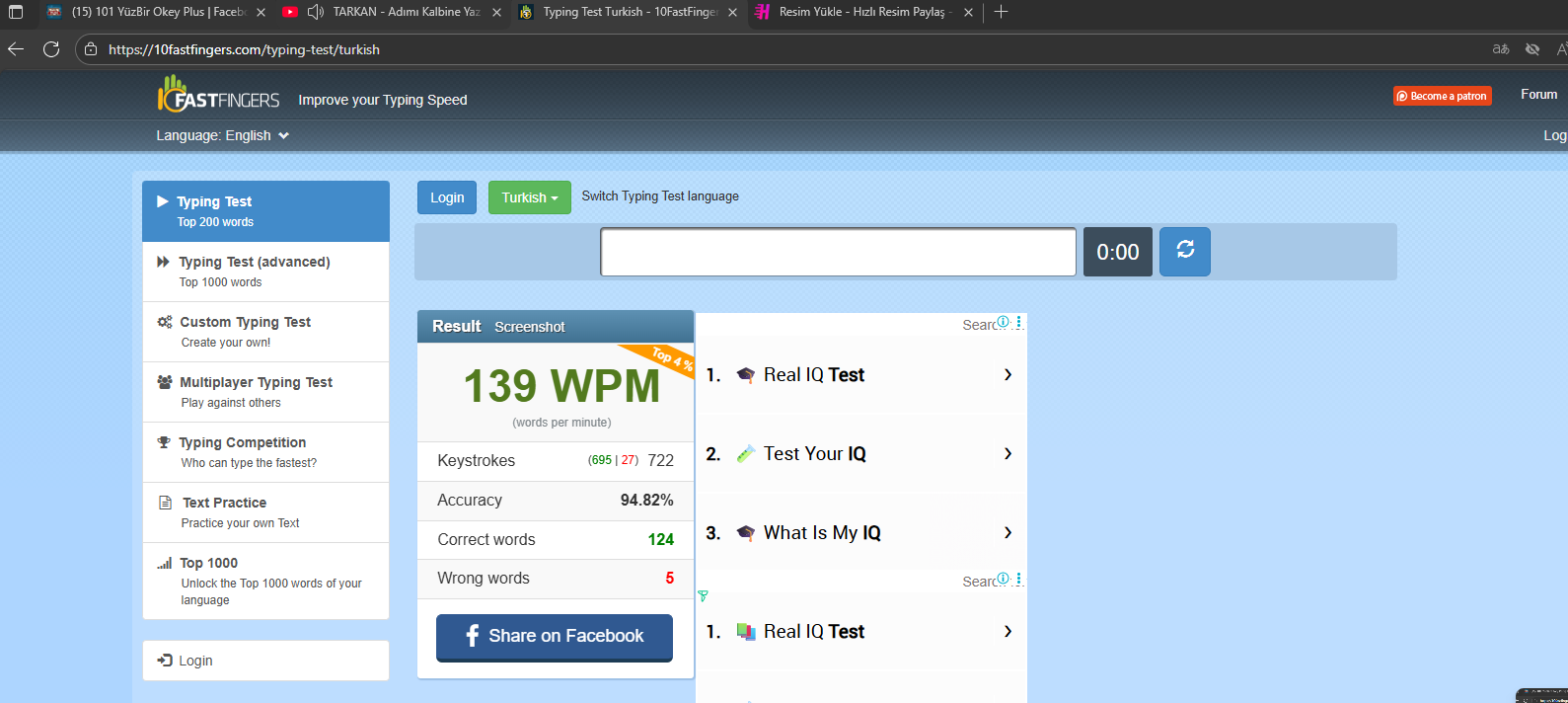
Task: Open Custom Typing Test menu item
Action: [265, 332]
